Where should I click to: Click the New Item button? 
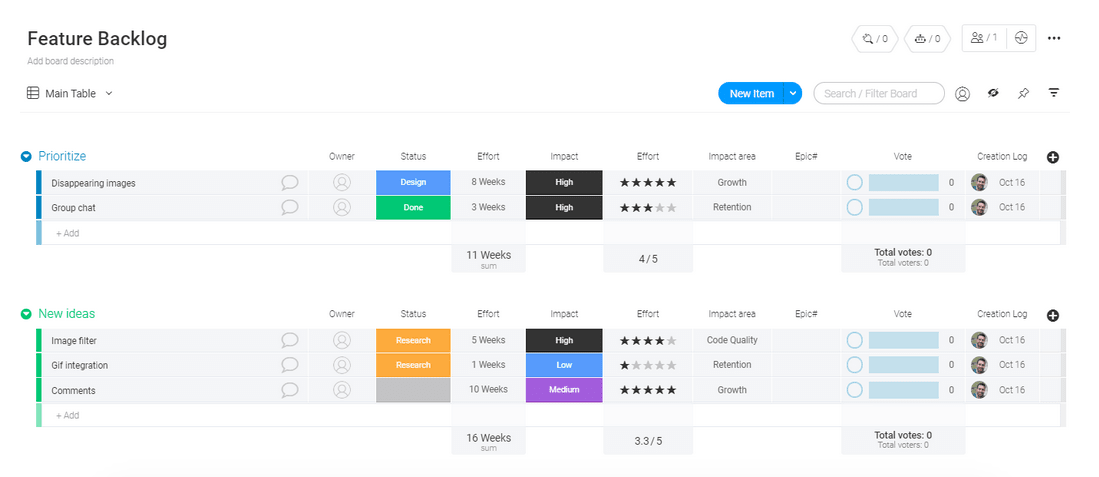click(x=751, y=93)
